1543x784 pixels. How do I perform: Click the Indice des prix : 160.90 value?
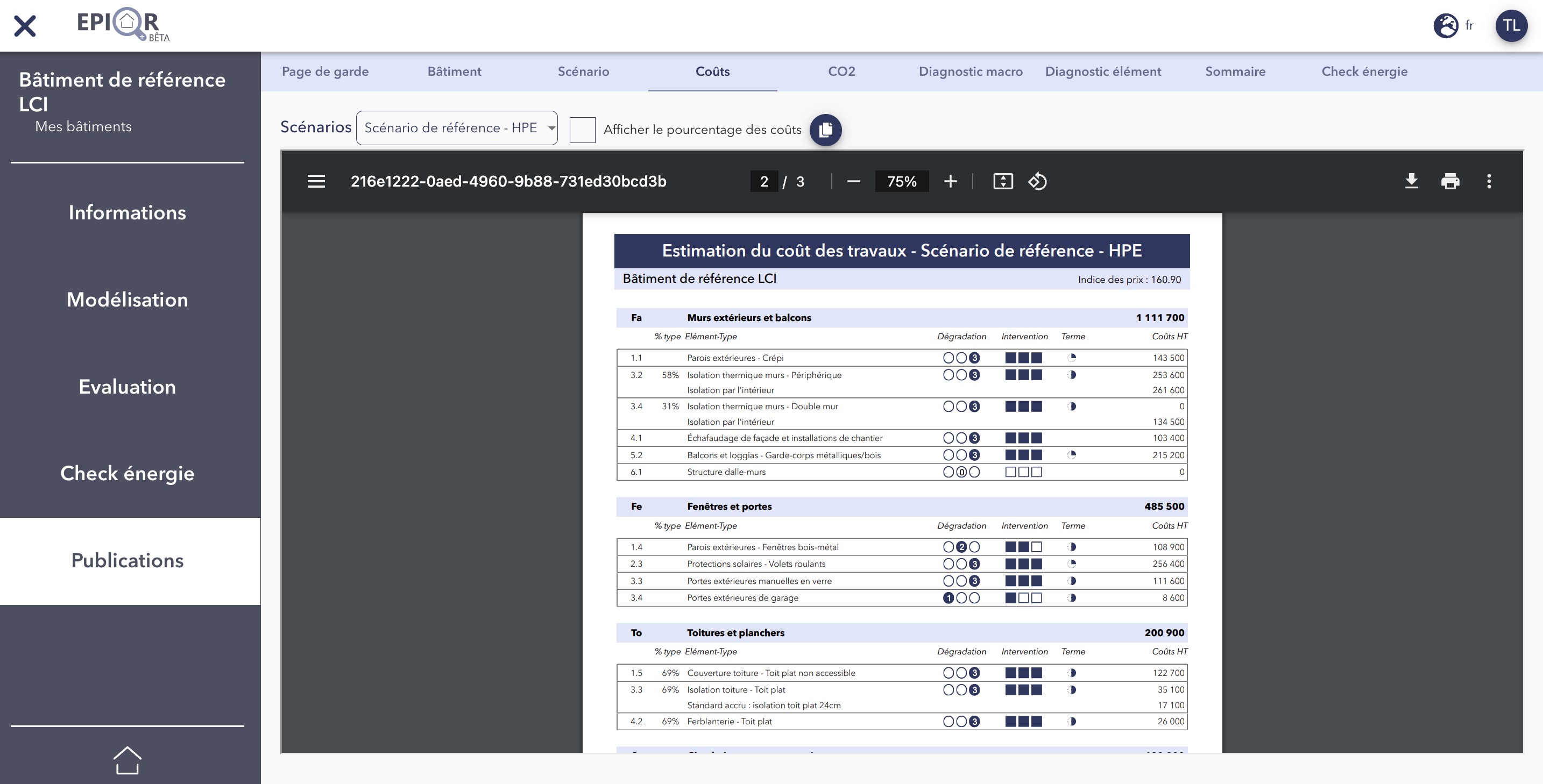[1129, 280]
